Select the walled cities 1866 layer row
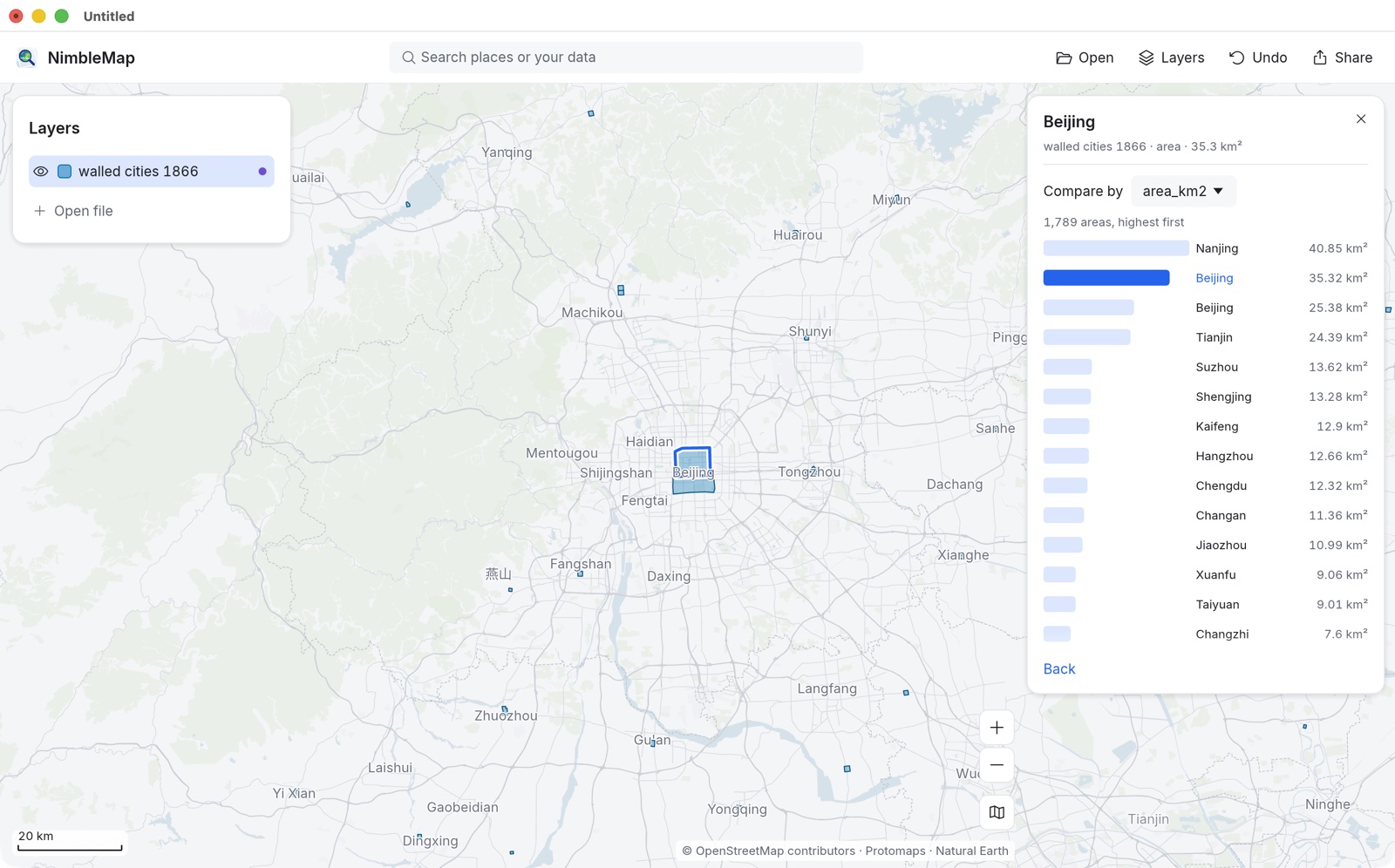Screen dimensions: 1395x868 (152, 172)
